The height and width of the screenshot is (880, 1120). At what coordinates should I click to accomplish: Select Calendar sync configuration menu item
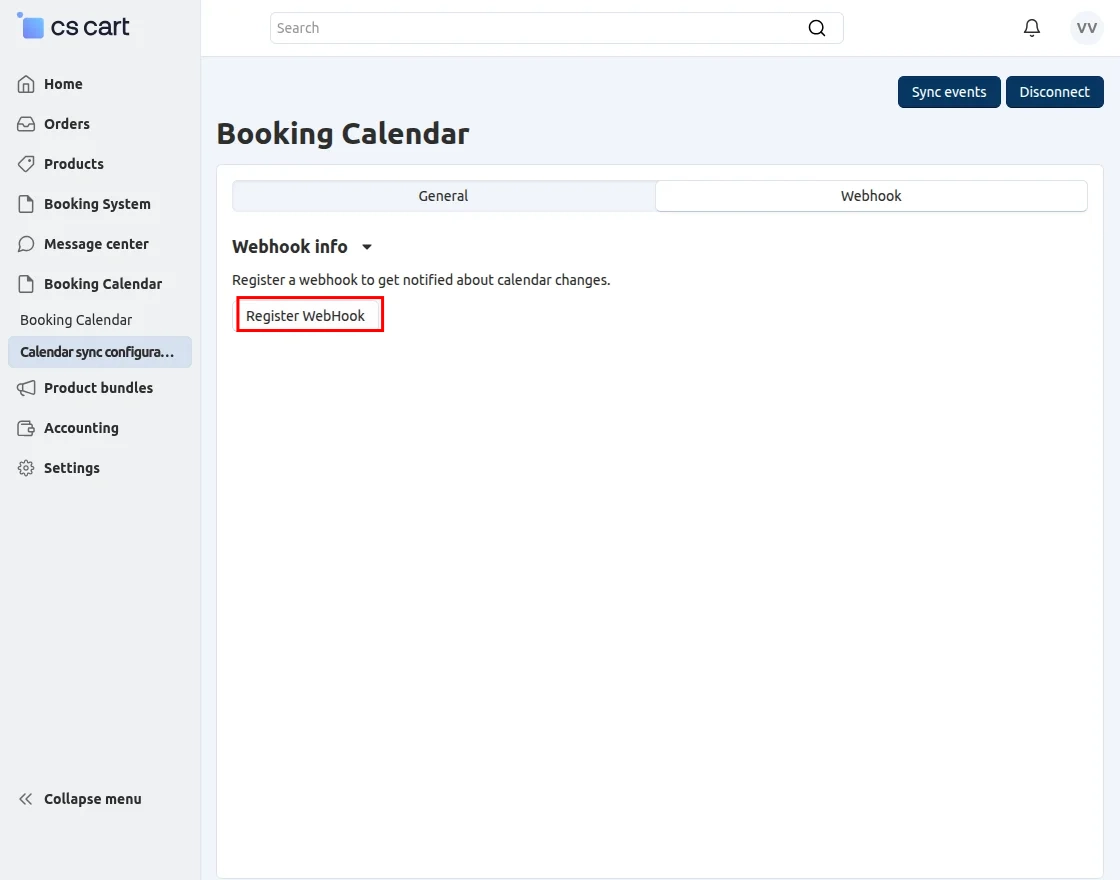tap(95, 352)
